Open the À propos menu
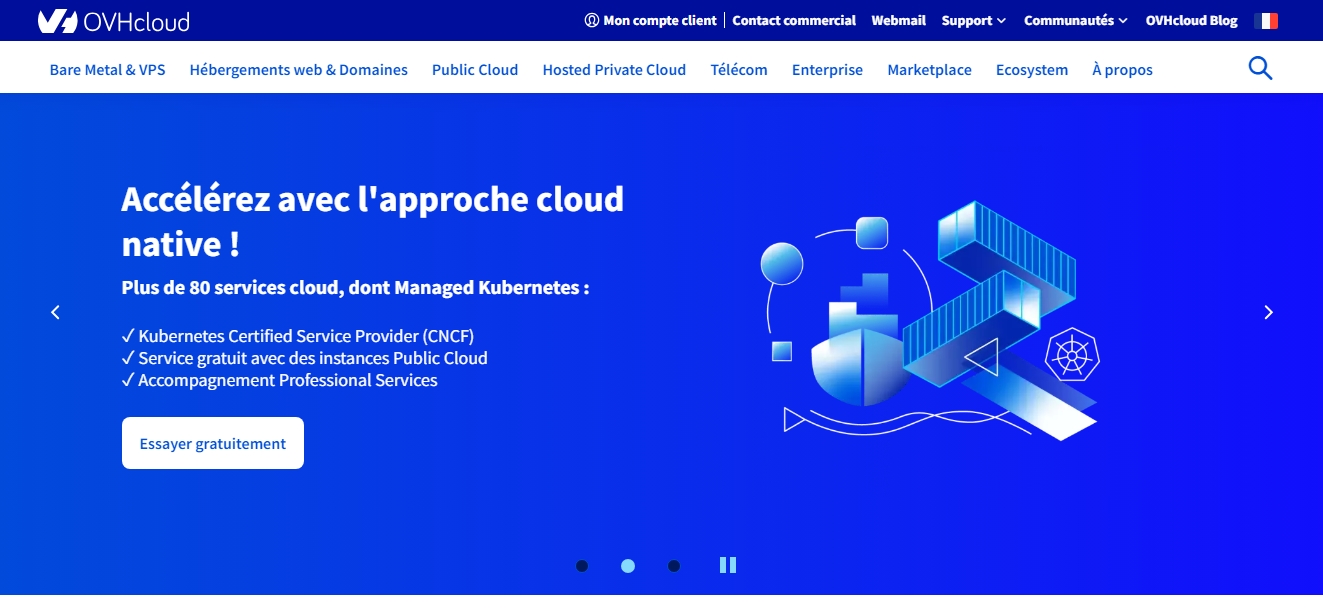 tap(1122, 70)
